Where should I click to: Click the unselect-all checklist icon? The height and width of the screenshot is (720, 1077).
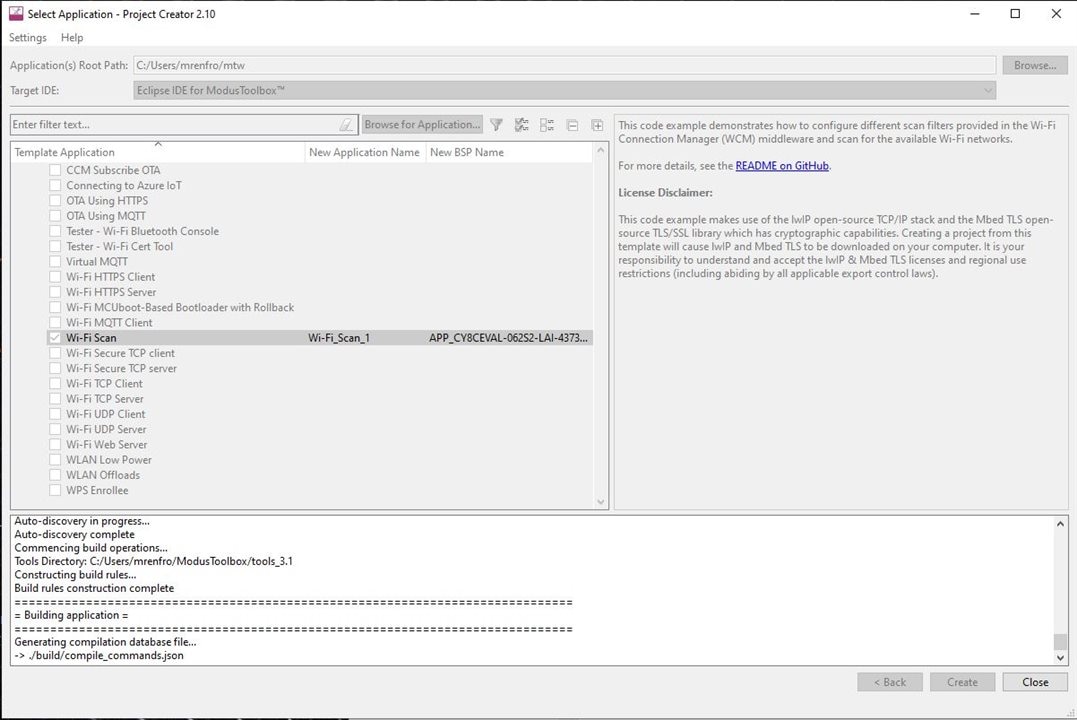[x=547, y=124]
